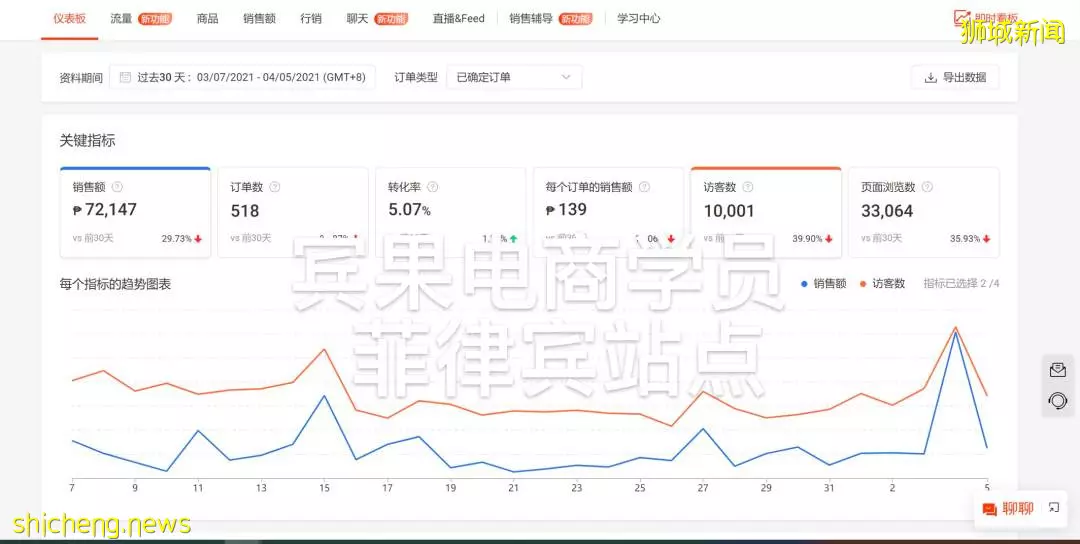1080x544 pixels.
Task: Click help icon next to 访客数
Action: click(x=748, y=187)
